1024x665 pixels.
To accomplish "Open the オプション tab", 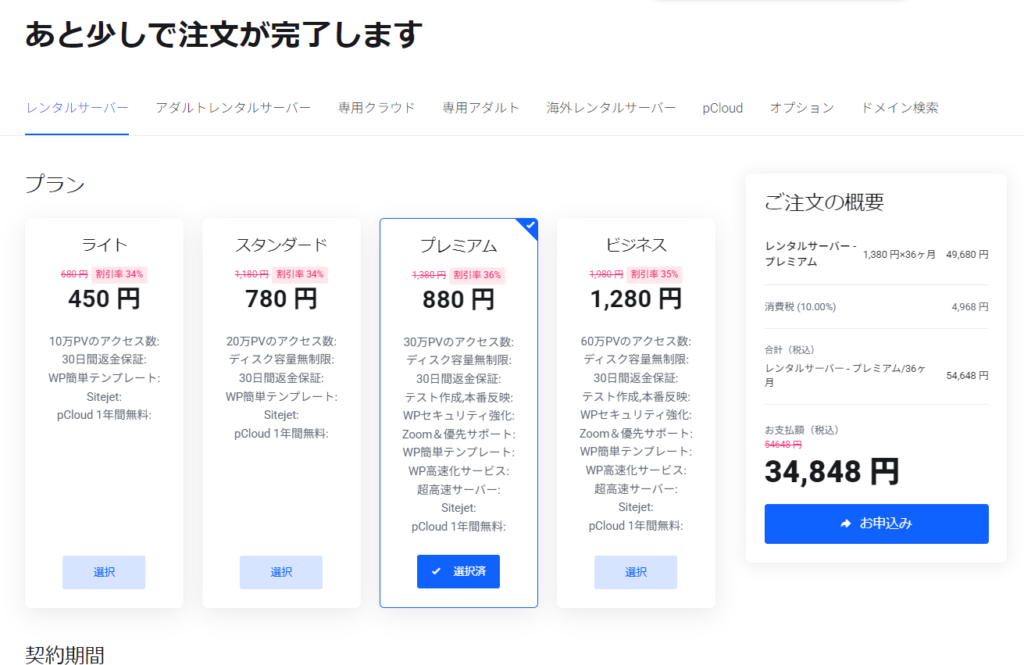I will pyautogui.click(x=801, y=108).
